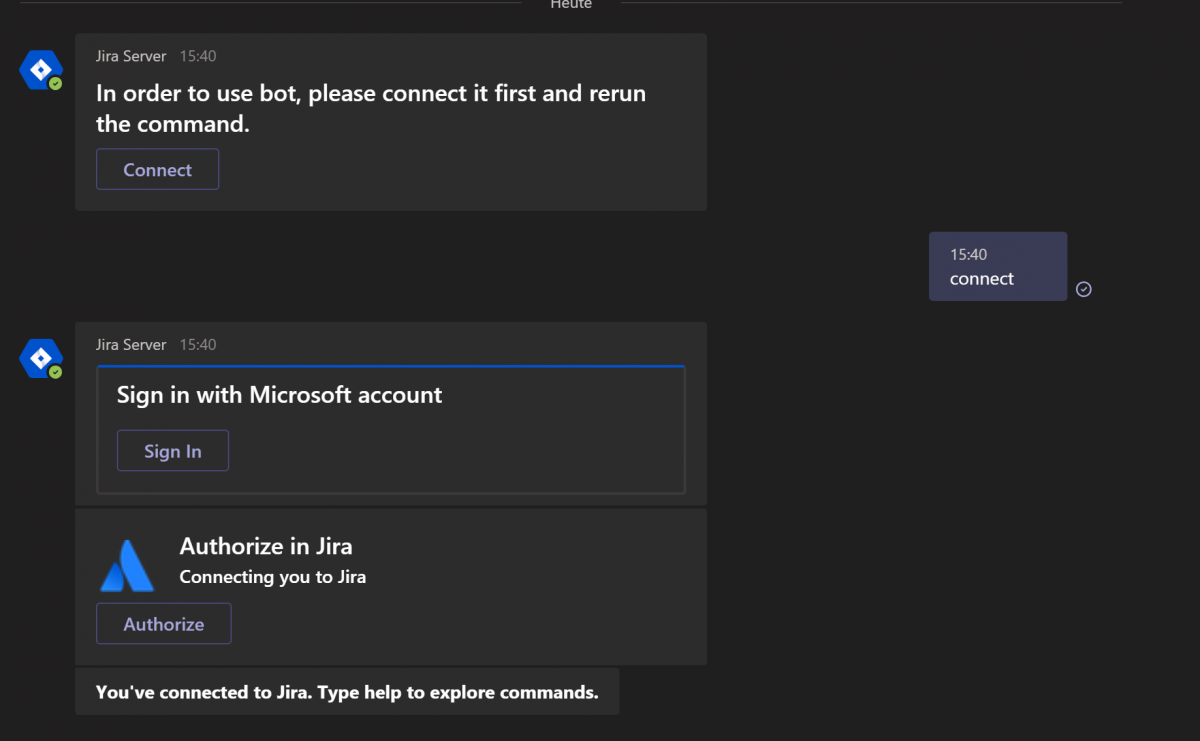The height and width of the screenshot is (741, 1200).
Task: Click the "Sign in with Microsoft account" heading
Action: [x=280, y=395]
